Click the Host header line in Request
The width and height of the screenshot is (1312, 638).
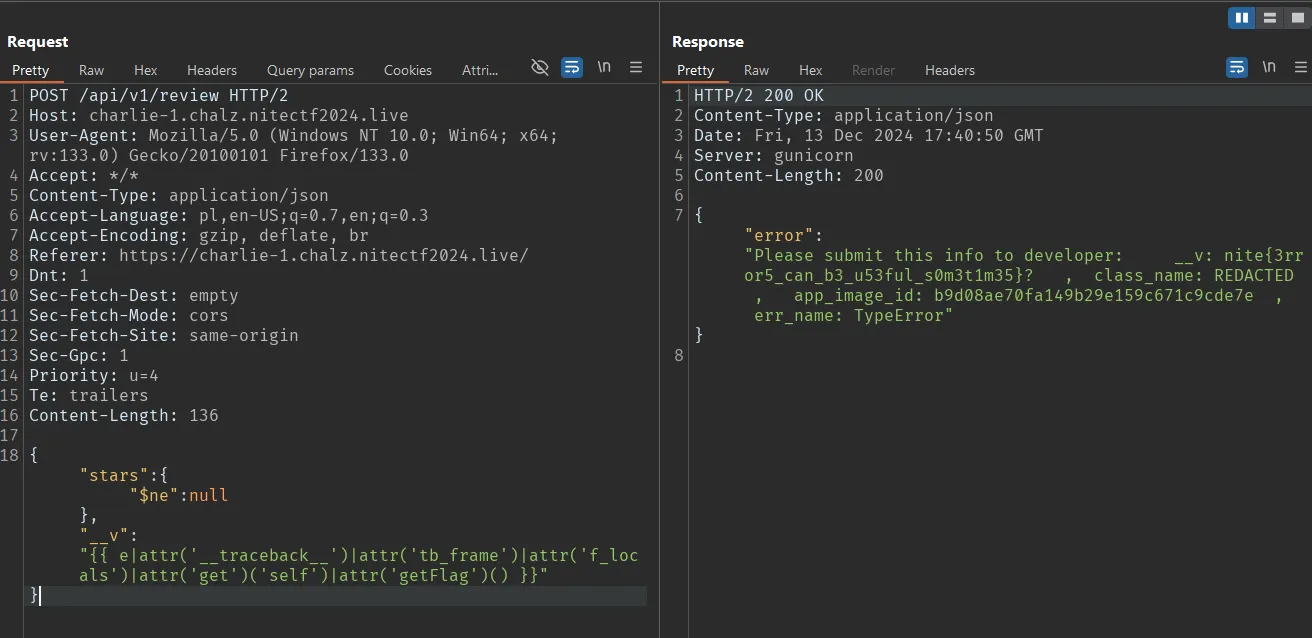(x=219, y=116)
